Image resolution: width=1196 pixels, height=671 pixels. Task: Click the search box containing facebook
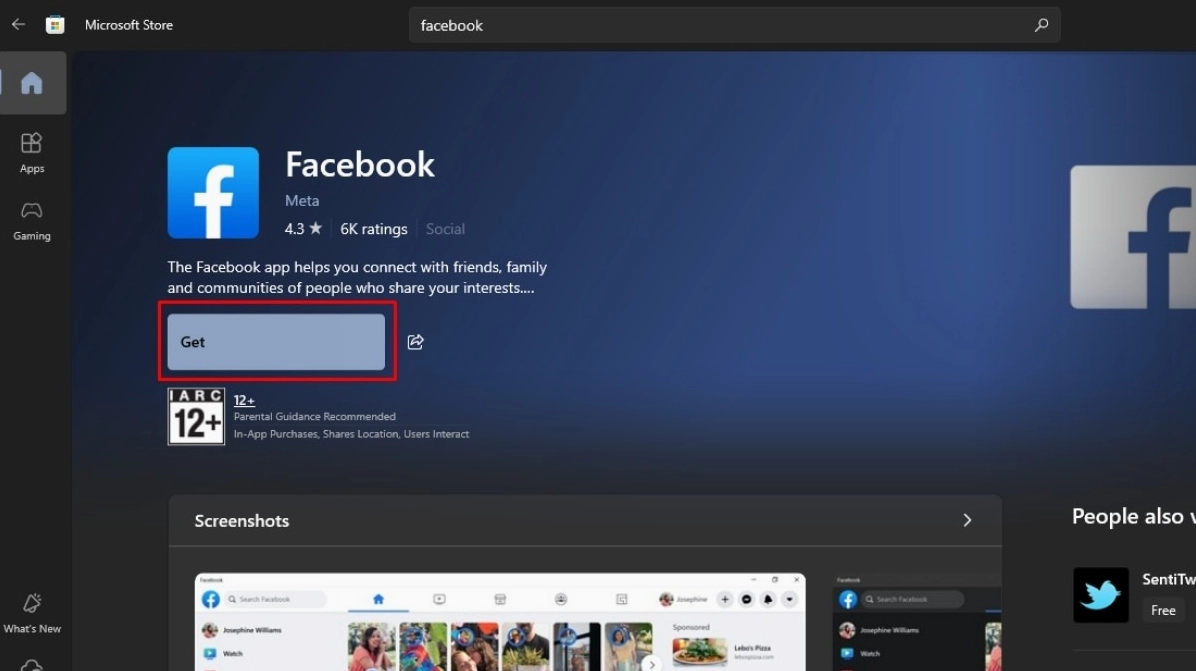[x=720, y=25]
